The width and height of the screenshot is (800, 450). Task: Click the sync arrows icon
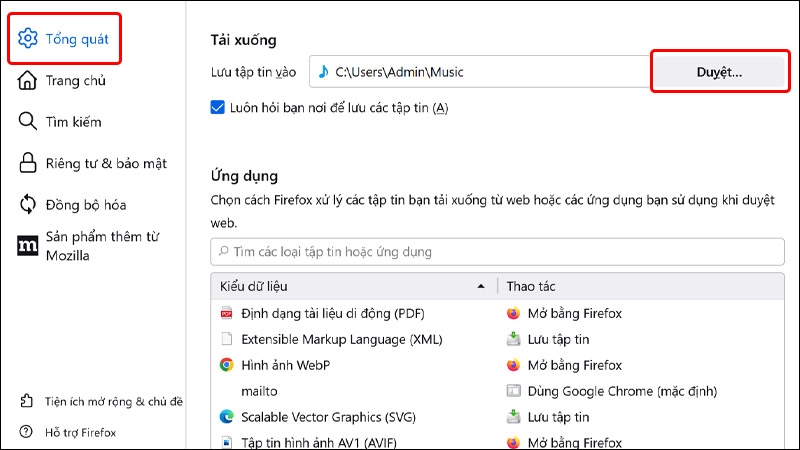pos(28,204)
